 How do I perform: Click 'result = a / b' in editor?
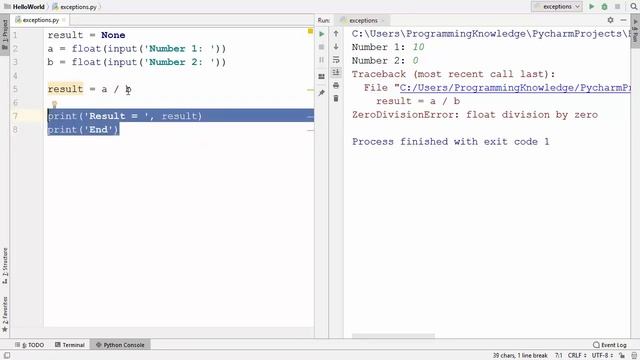point(89,89)
